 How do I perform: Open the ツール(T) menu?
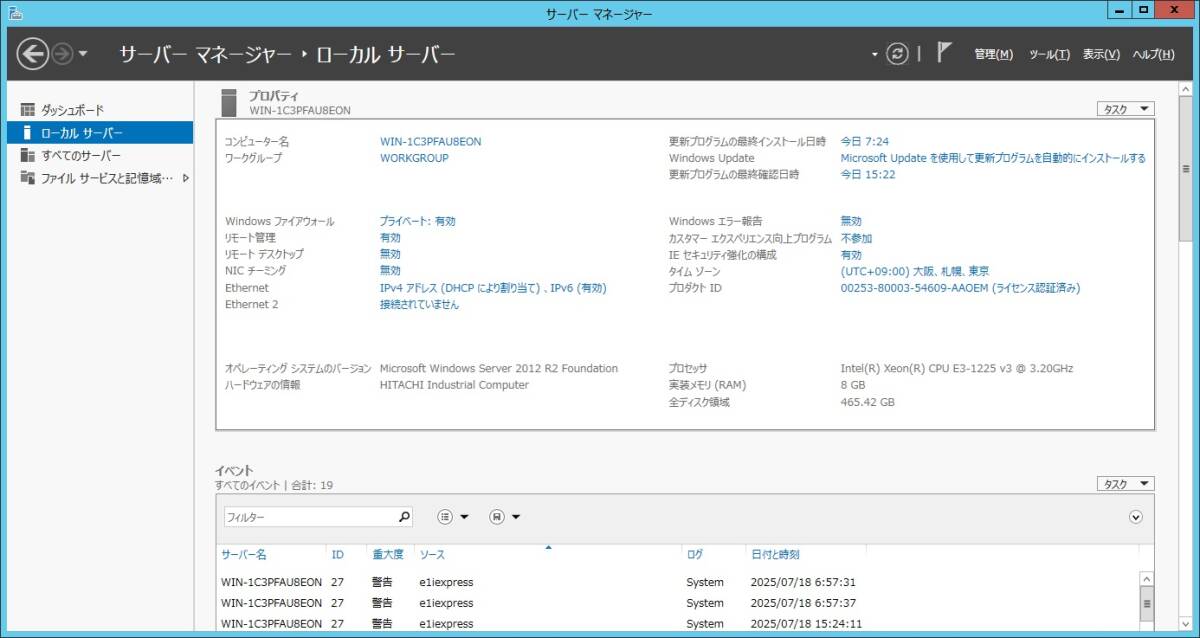[1049, 54]
